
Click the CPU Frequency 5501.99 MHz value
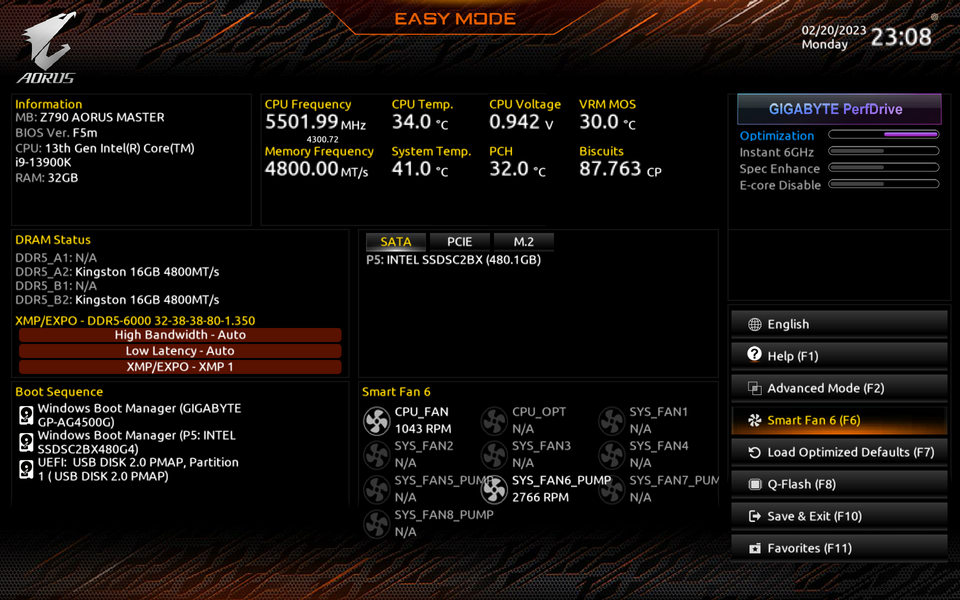(315, 122)
